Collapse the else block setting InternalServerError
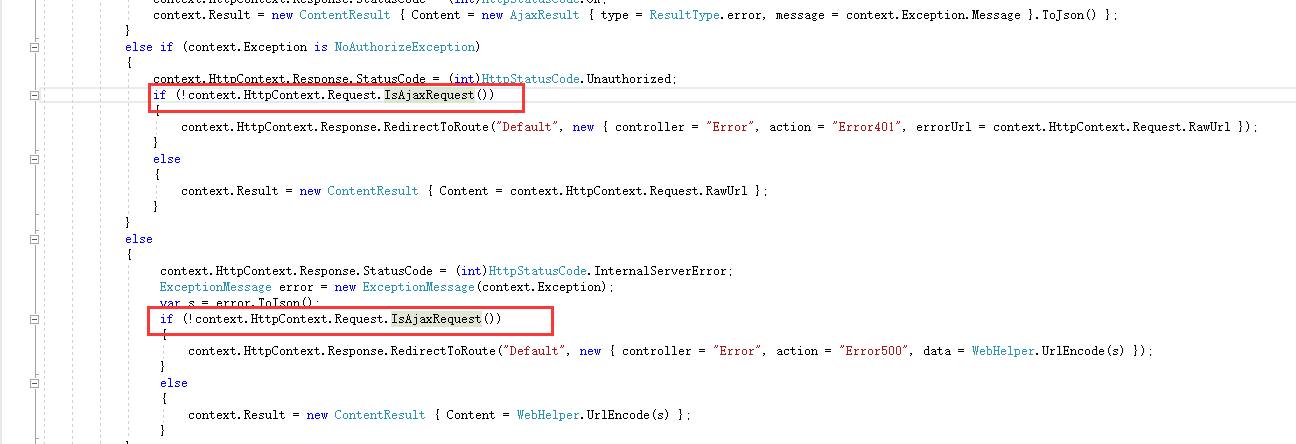Viewport: 1296px width, 444px height. (35, 239)
